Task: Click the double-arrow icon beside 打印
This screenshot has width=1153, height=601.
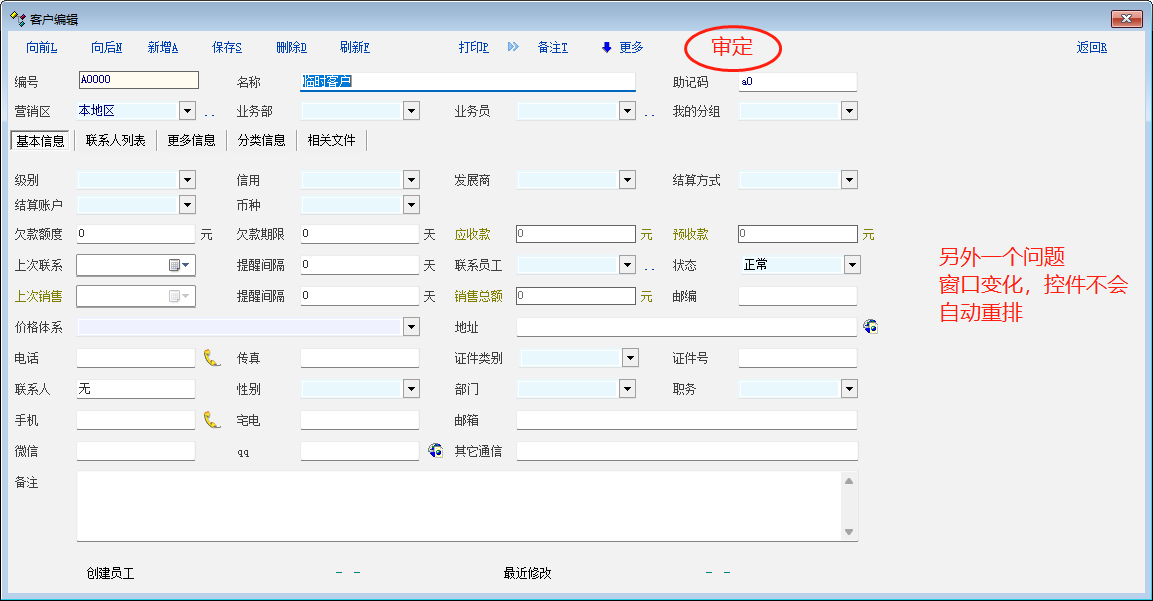Action: [x=513, y=47]
